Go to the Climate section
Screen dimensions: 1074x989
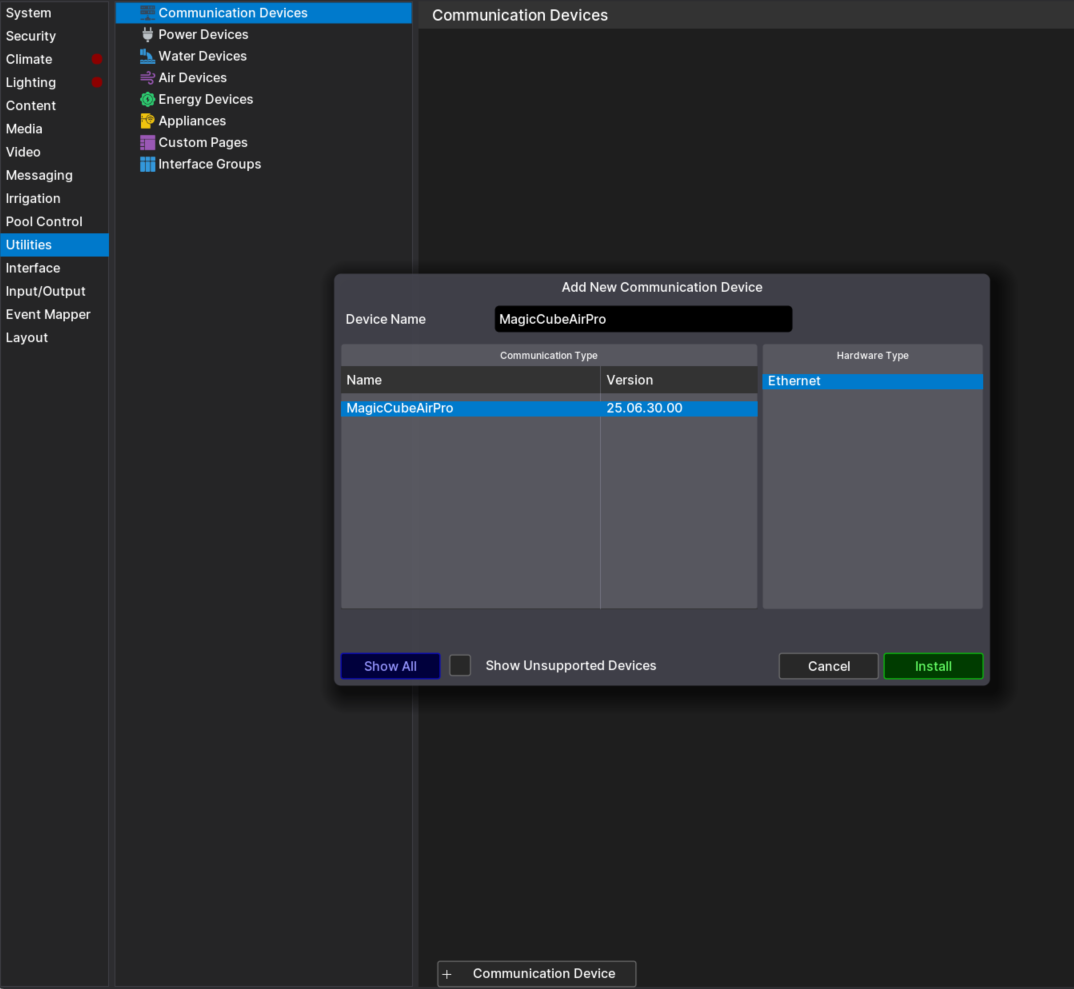(x=54, y=60)
